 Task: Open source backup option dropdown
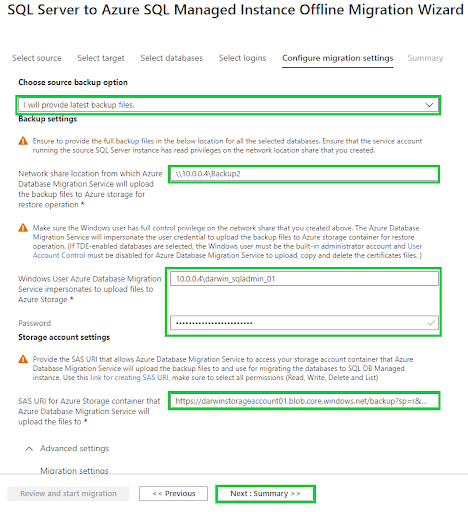228,105
